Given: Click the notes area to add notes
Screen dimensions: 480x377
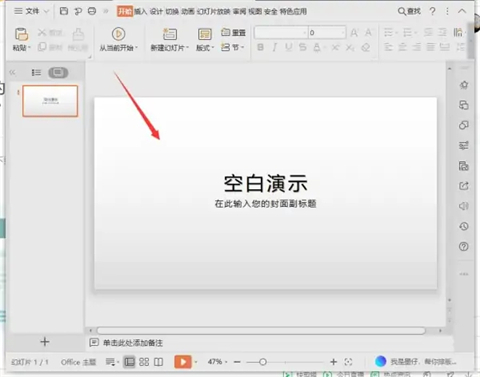Looking at the screenshot, I should pyautogui.click(x=133, y=343).
